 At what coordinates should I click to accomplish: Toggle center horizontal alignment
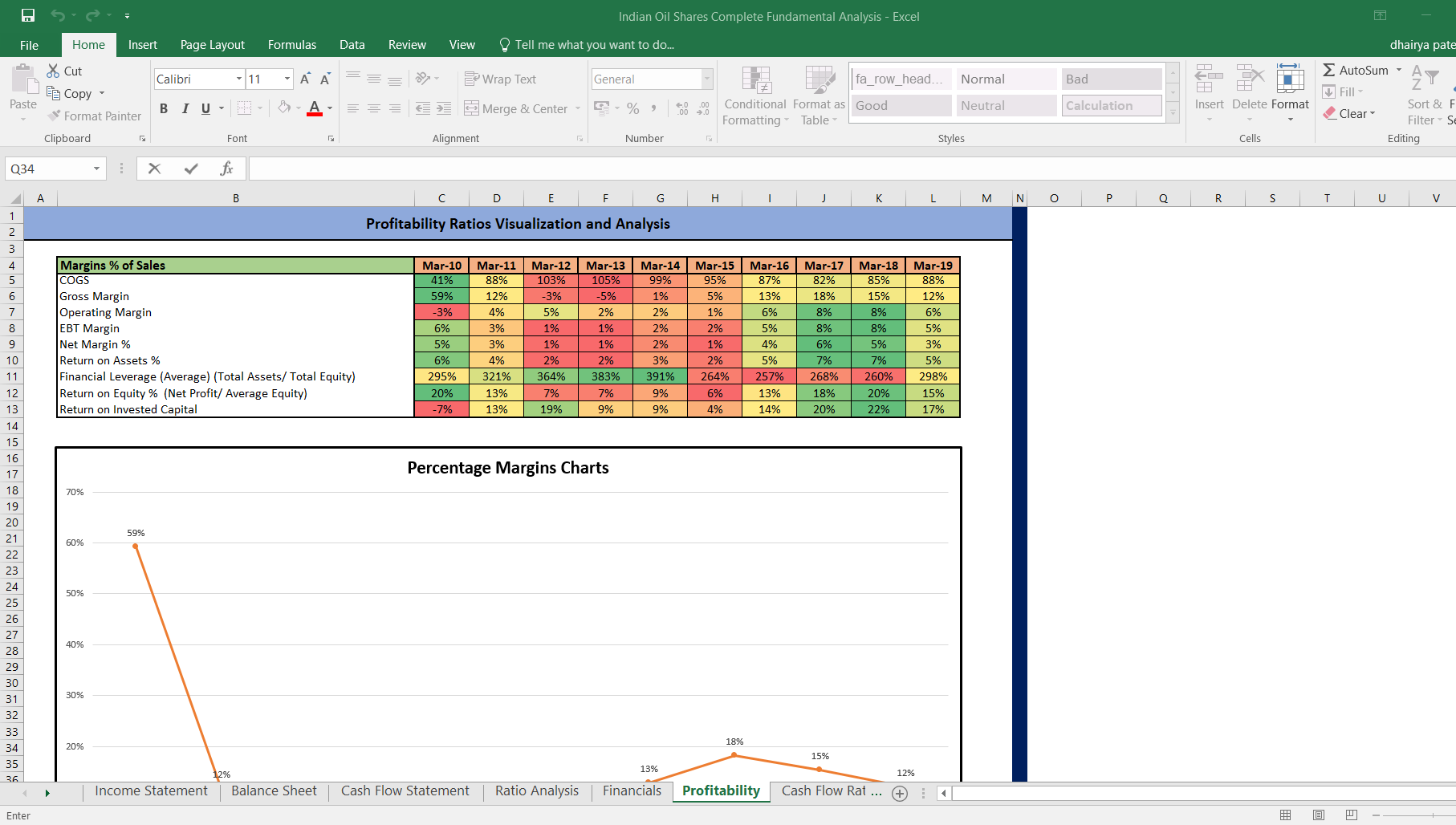point(374,108)
